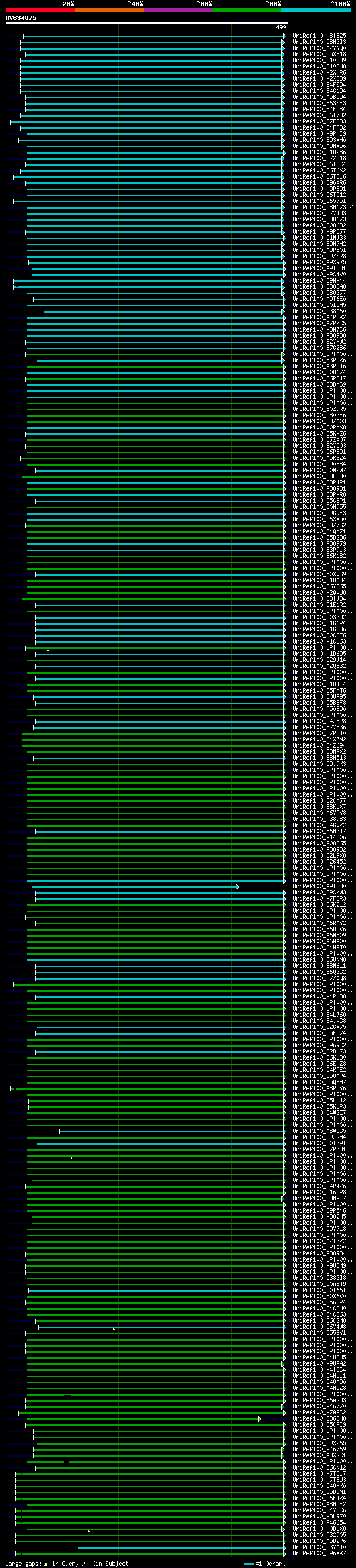Click the orange ~40% identity color segment
Viewport: 356px width, 1568px height.
click(109, 10)
